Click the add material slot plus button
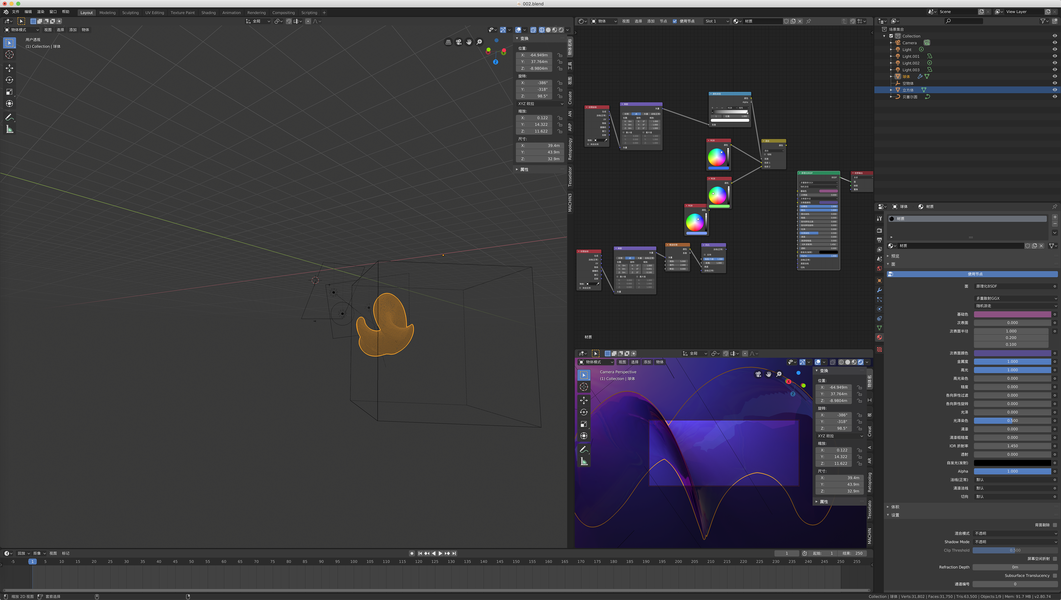Image resolution: width=1061 pixels, height=600 pixels. tap(1055, 217)
